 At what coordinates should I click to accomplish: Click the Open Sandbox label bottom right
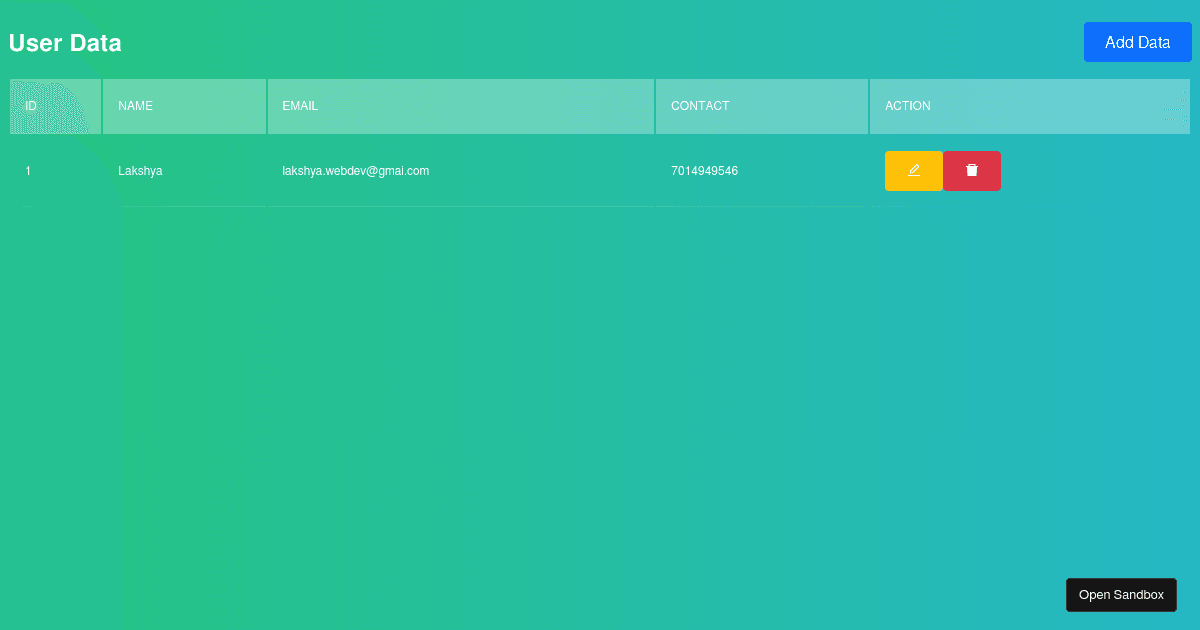tap(1121, 594)
